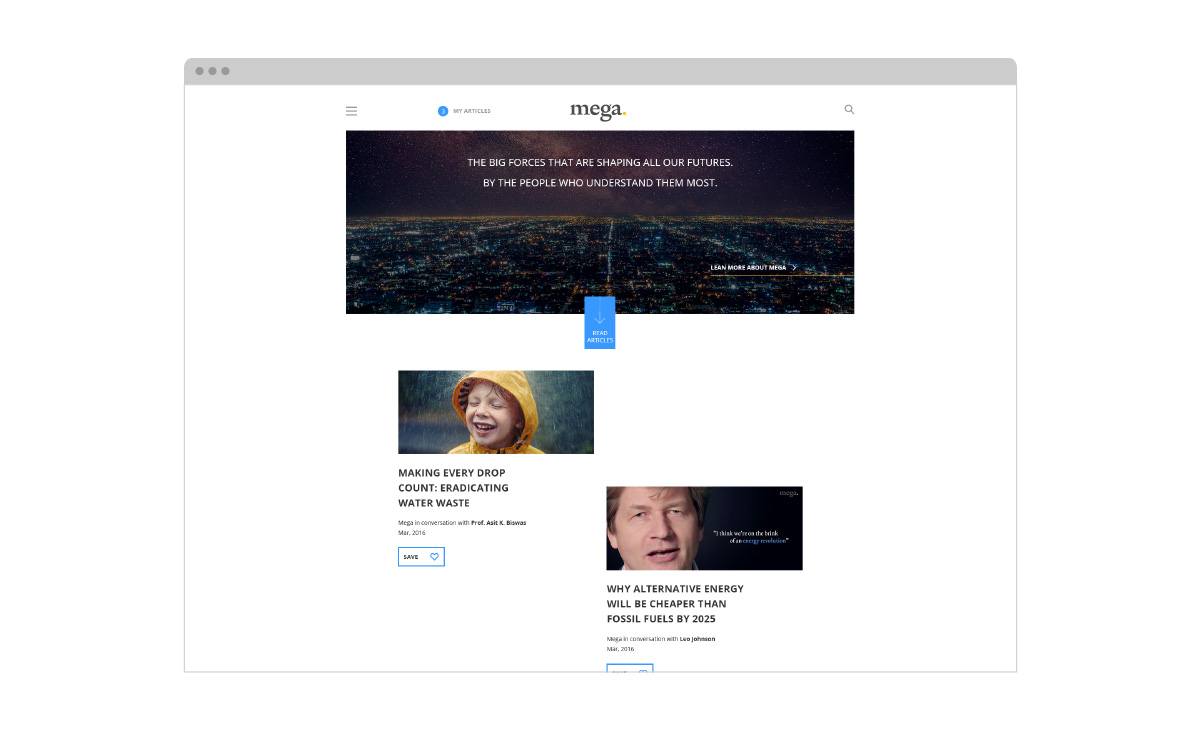1200x730 pixels.
Task: Click the arrow next to Learn More About Mega
Action: tap(795, 268)
